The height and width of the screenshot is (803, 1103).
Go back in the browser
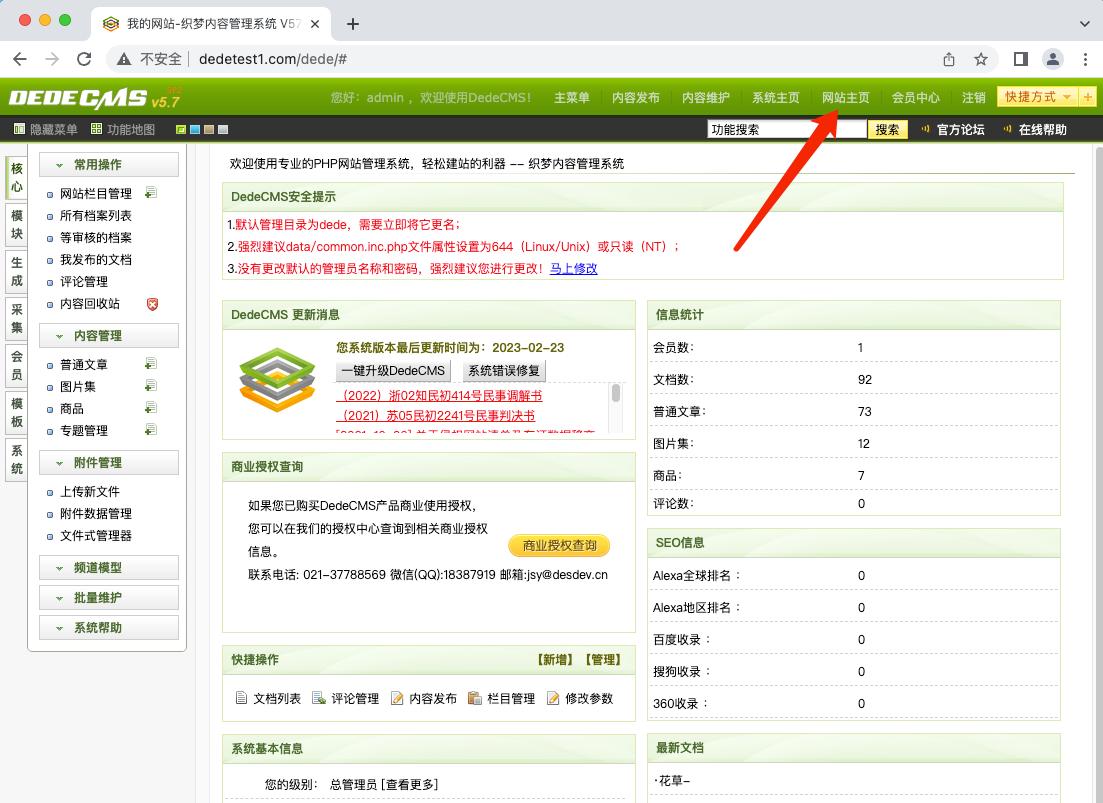click(20, 59)
